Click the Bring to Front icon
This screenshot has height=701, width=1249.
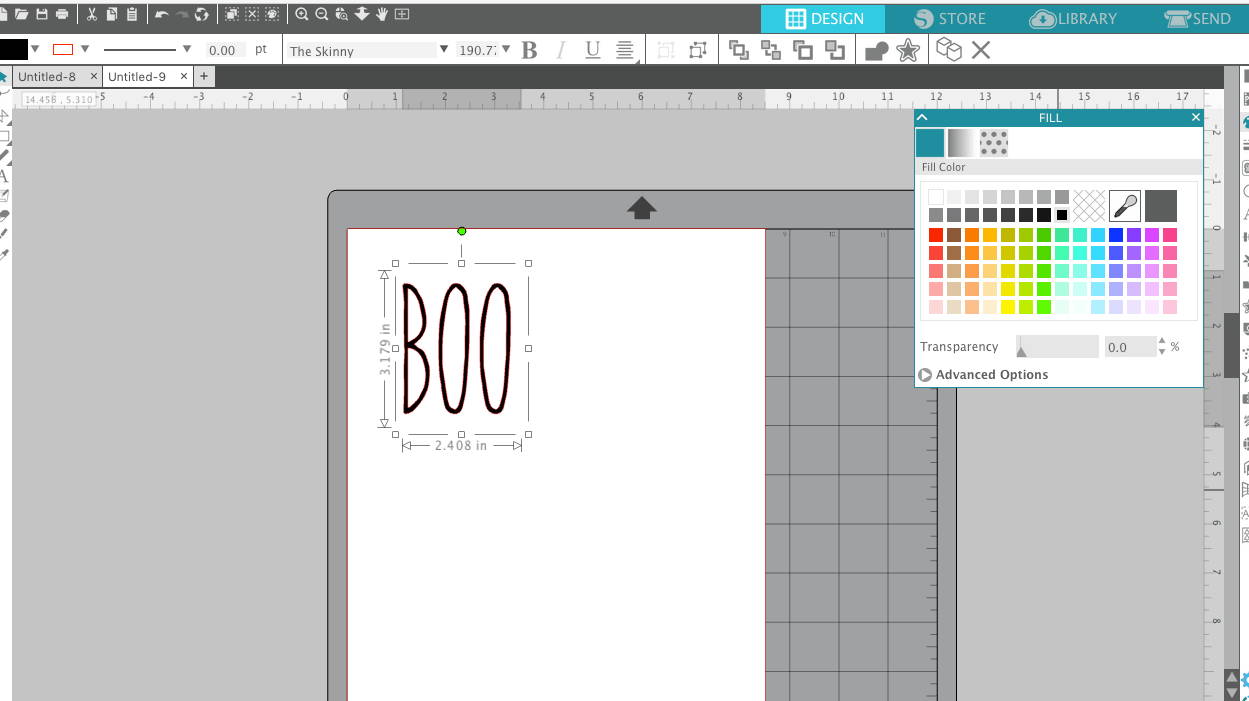[x=739, y=50]
